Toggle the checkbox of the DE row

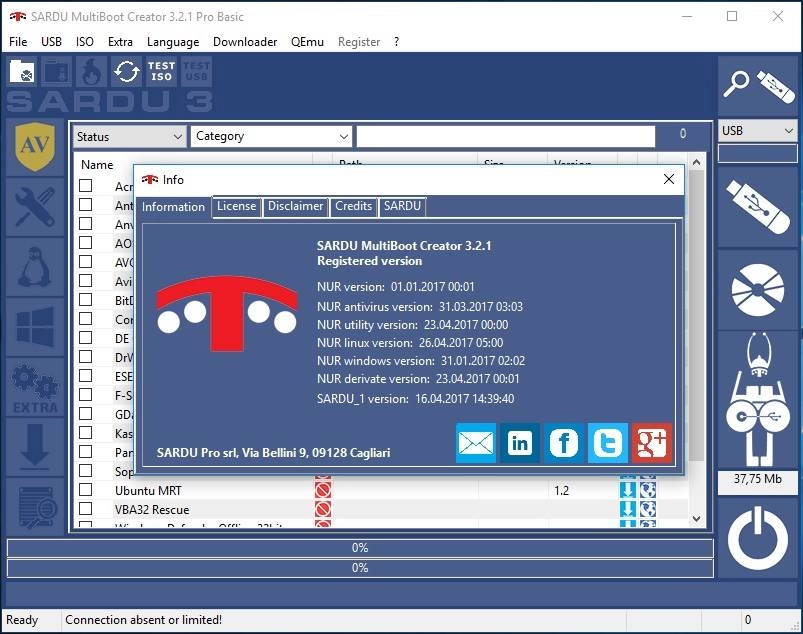point(86,338)
